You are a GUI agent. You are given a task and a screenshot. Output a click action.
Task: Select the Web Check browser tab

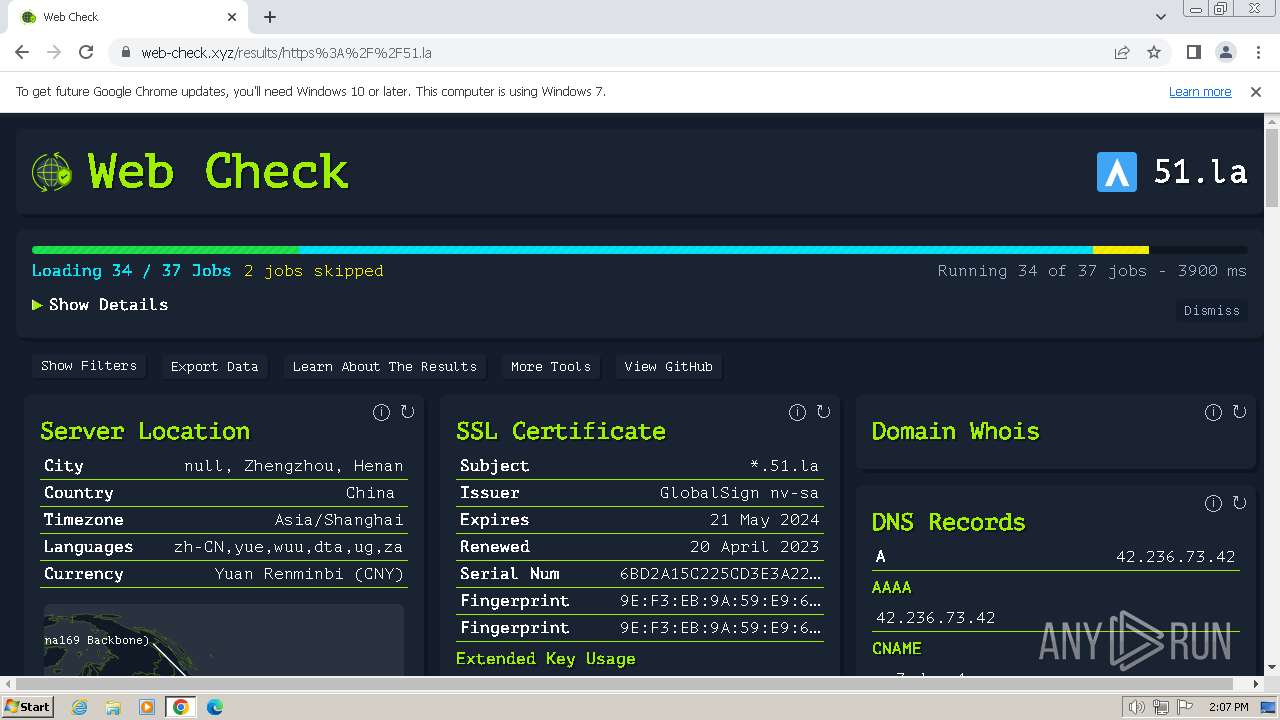(128, 17)
